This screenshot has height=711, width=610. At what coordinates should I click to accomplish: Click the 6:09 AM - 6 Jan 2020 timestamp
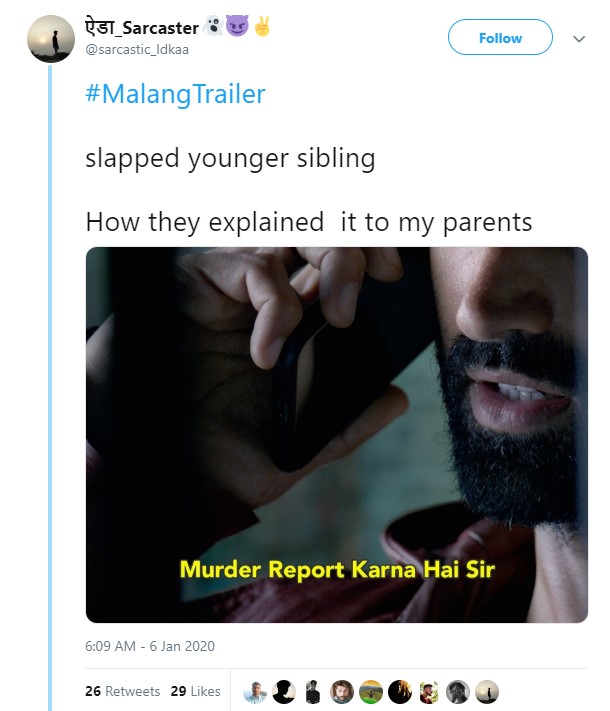150,646
